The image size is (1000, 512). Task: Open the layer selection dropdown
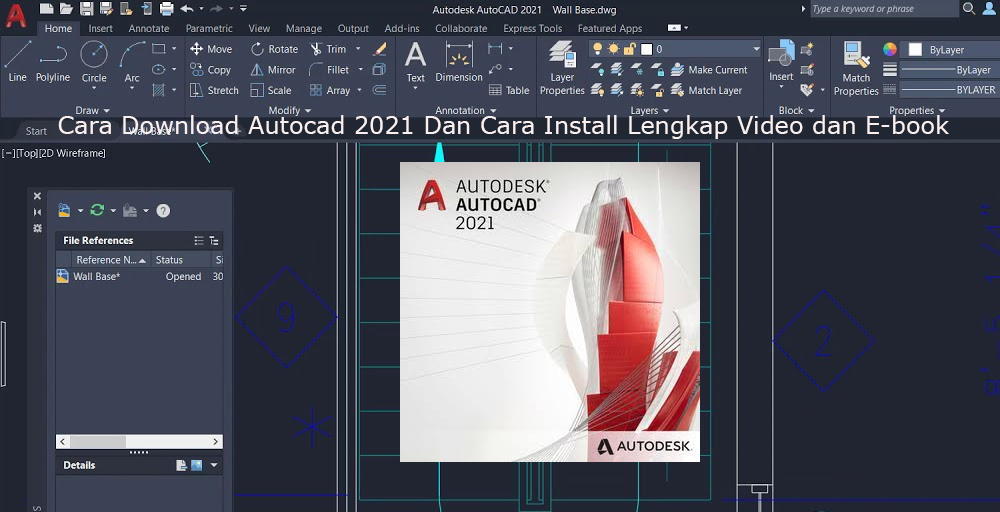pos(756,48)
